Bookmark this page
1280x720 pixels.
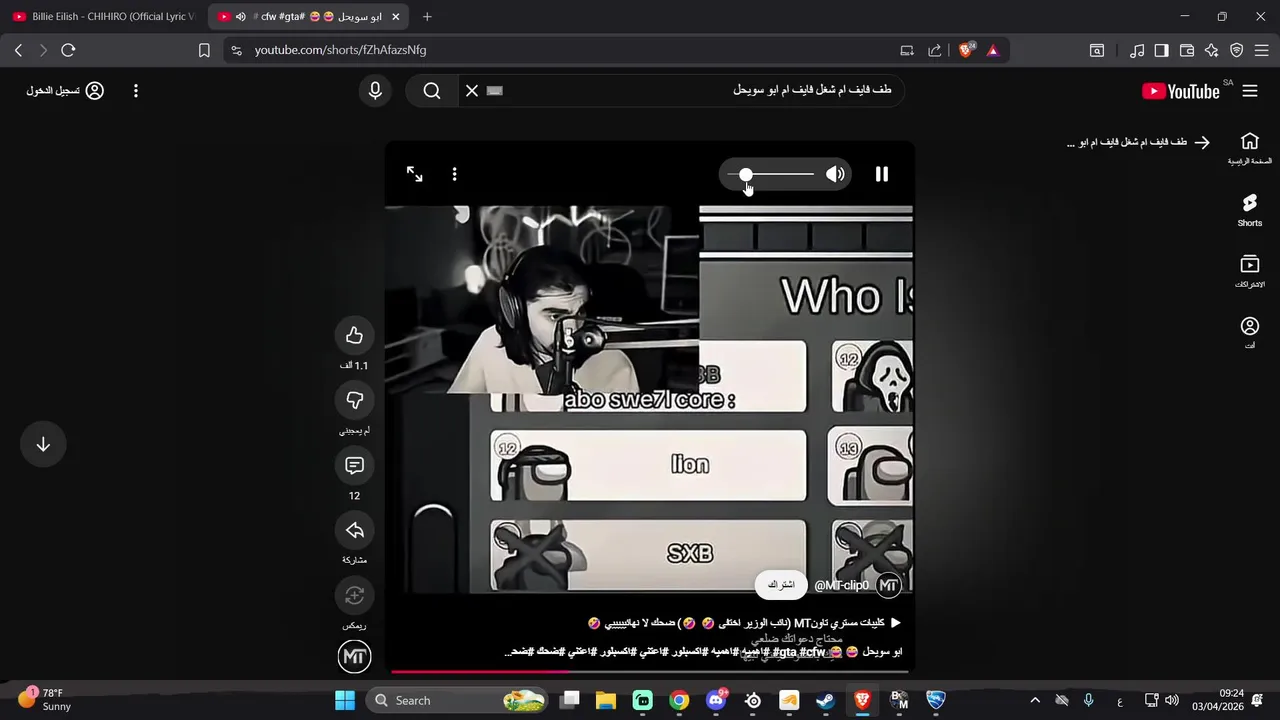[x=204, y=50]
